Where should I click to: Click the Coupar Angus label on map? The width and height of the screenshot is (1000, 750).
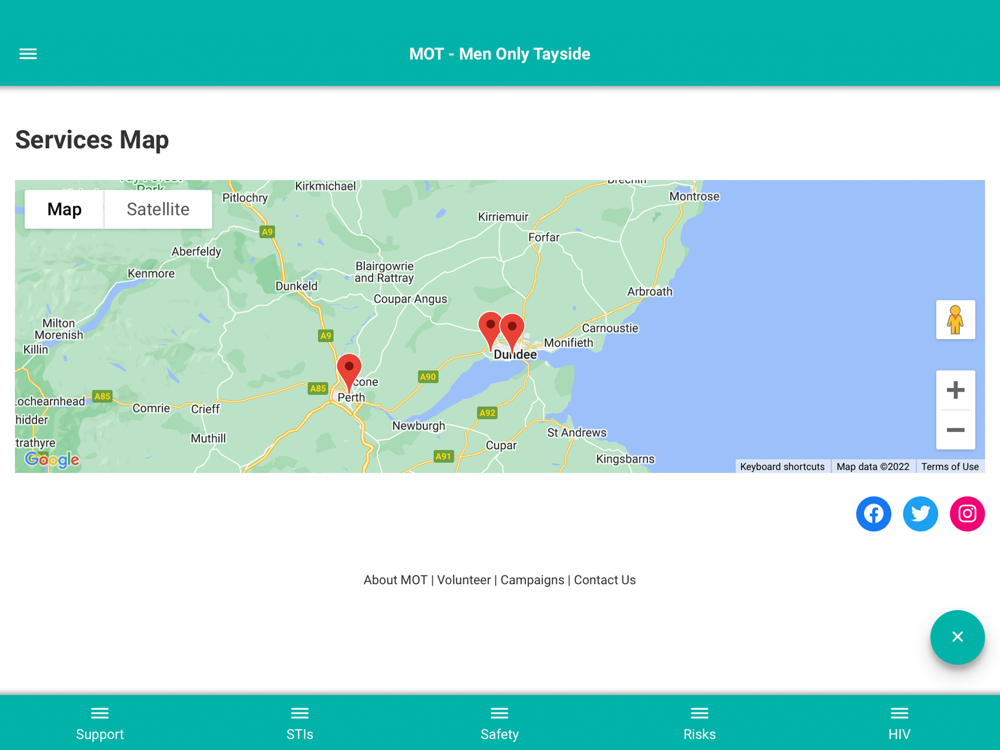[x=410, y=299]
